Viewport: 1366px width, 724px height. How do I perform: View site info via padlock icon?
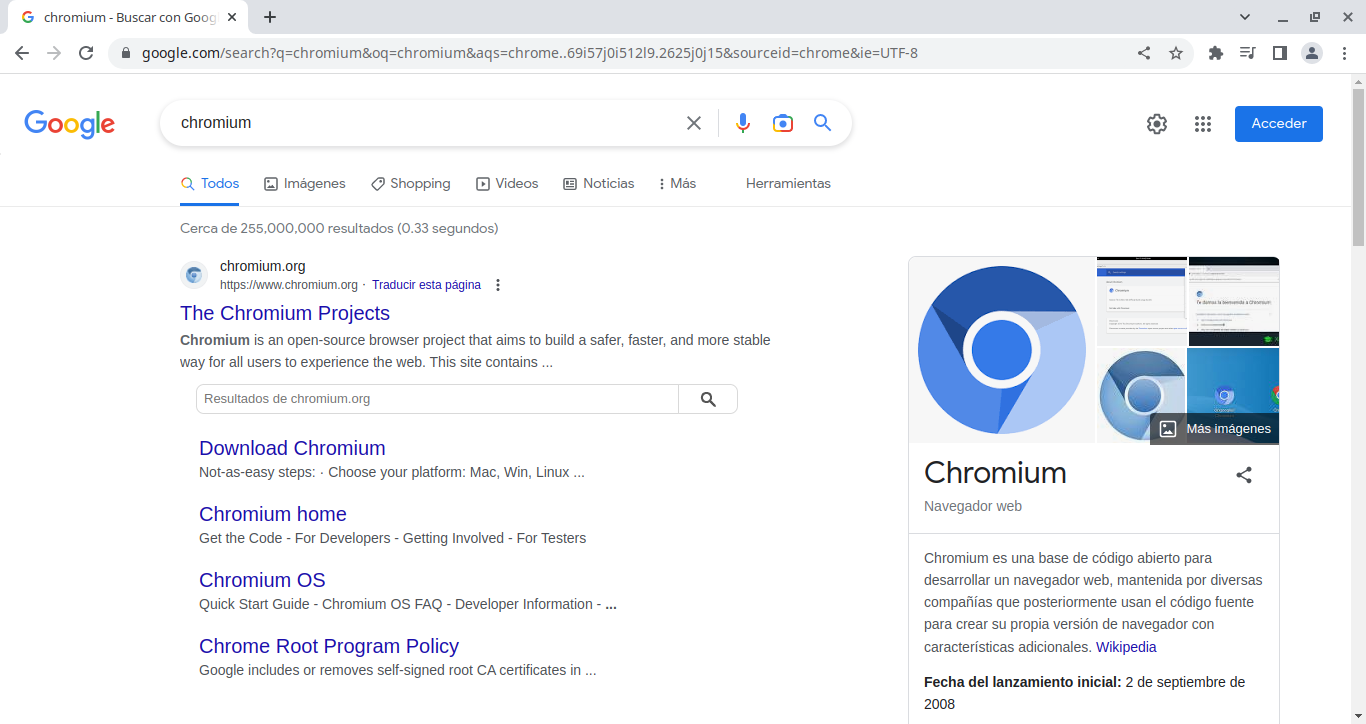coord(126,53)
